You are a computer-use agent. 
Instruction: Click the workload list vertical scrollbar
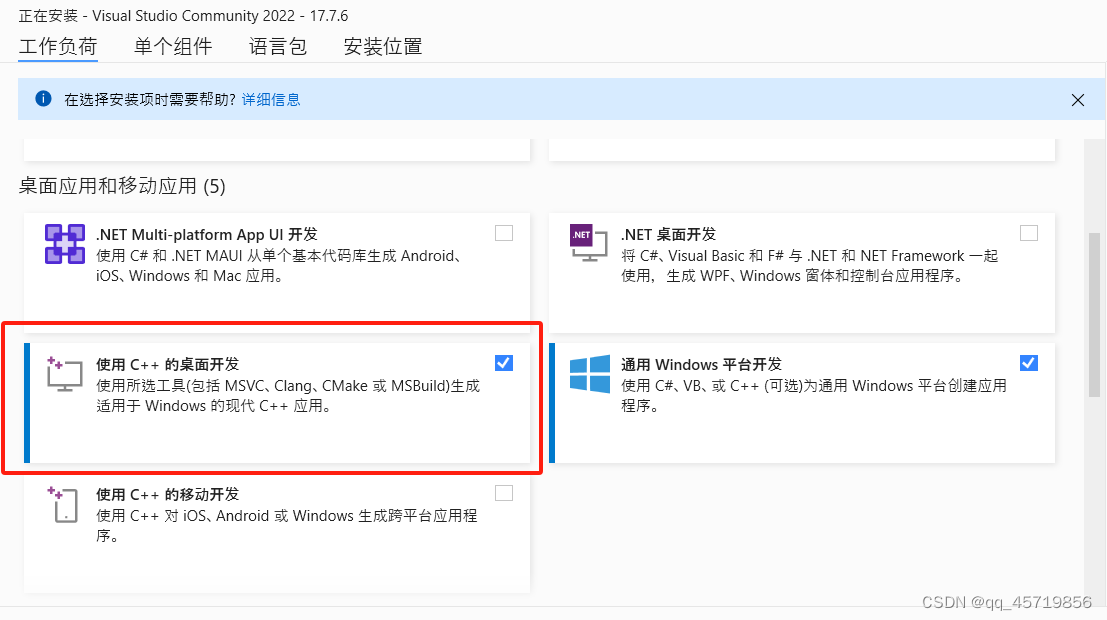coord(1094,314)
